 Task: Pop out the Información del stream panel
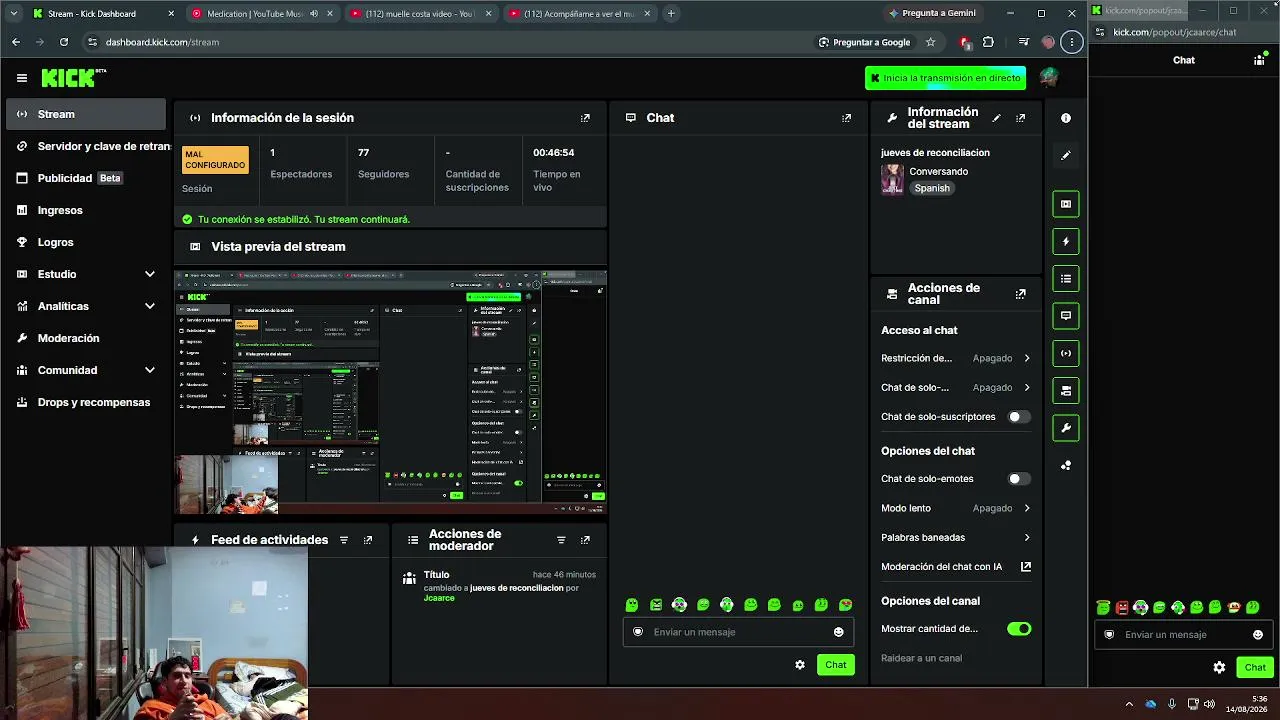1020,118
